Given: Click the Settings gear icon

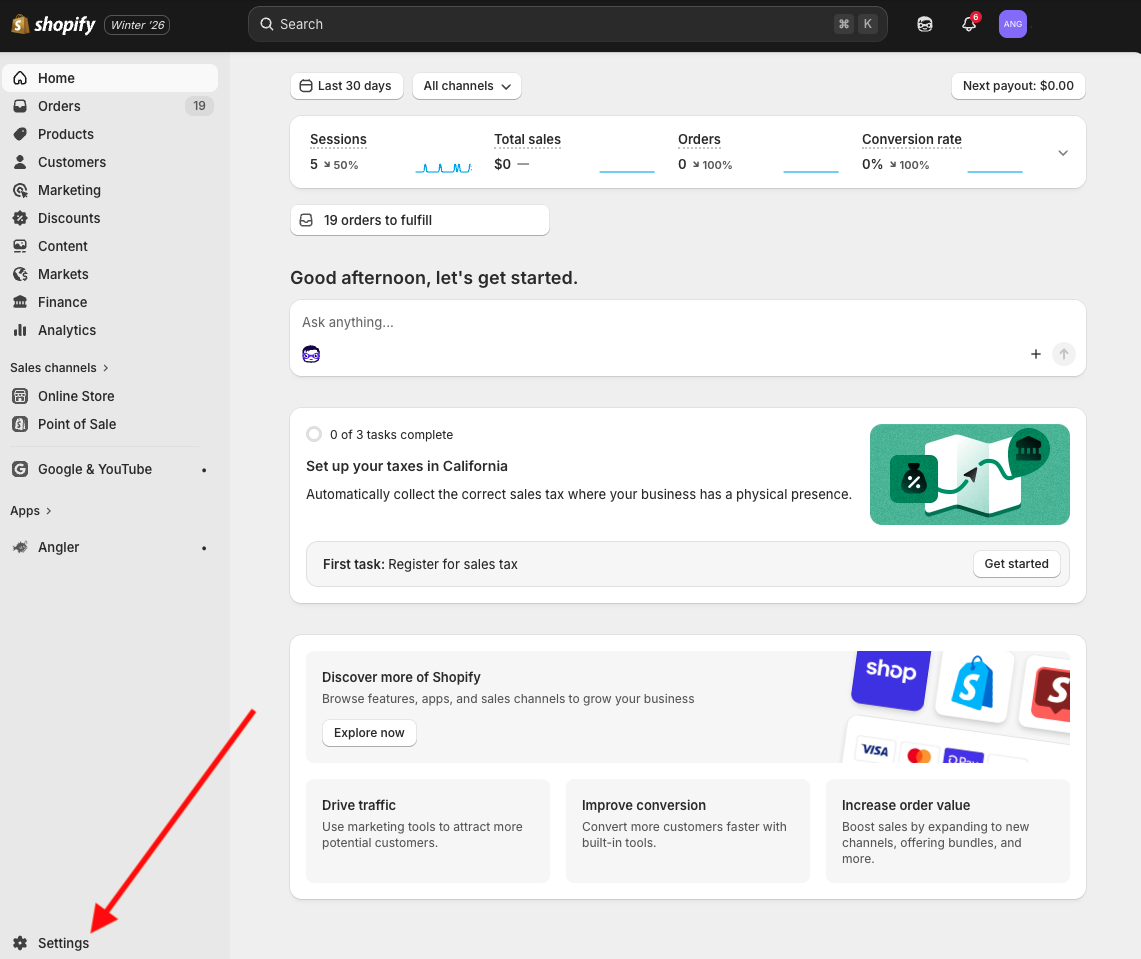Looking at the screenshot, I should coord(20,943).
